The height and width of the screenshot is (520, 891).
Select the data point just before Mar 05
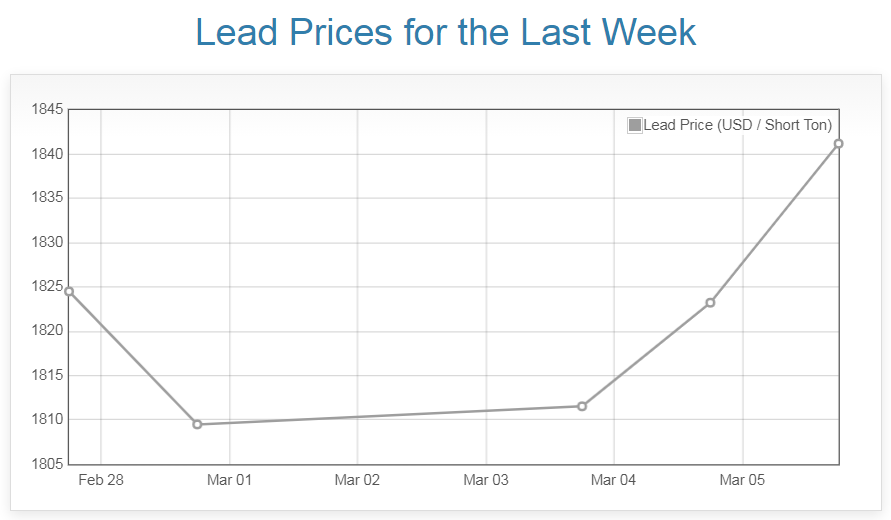click(x=710, y=302)
